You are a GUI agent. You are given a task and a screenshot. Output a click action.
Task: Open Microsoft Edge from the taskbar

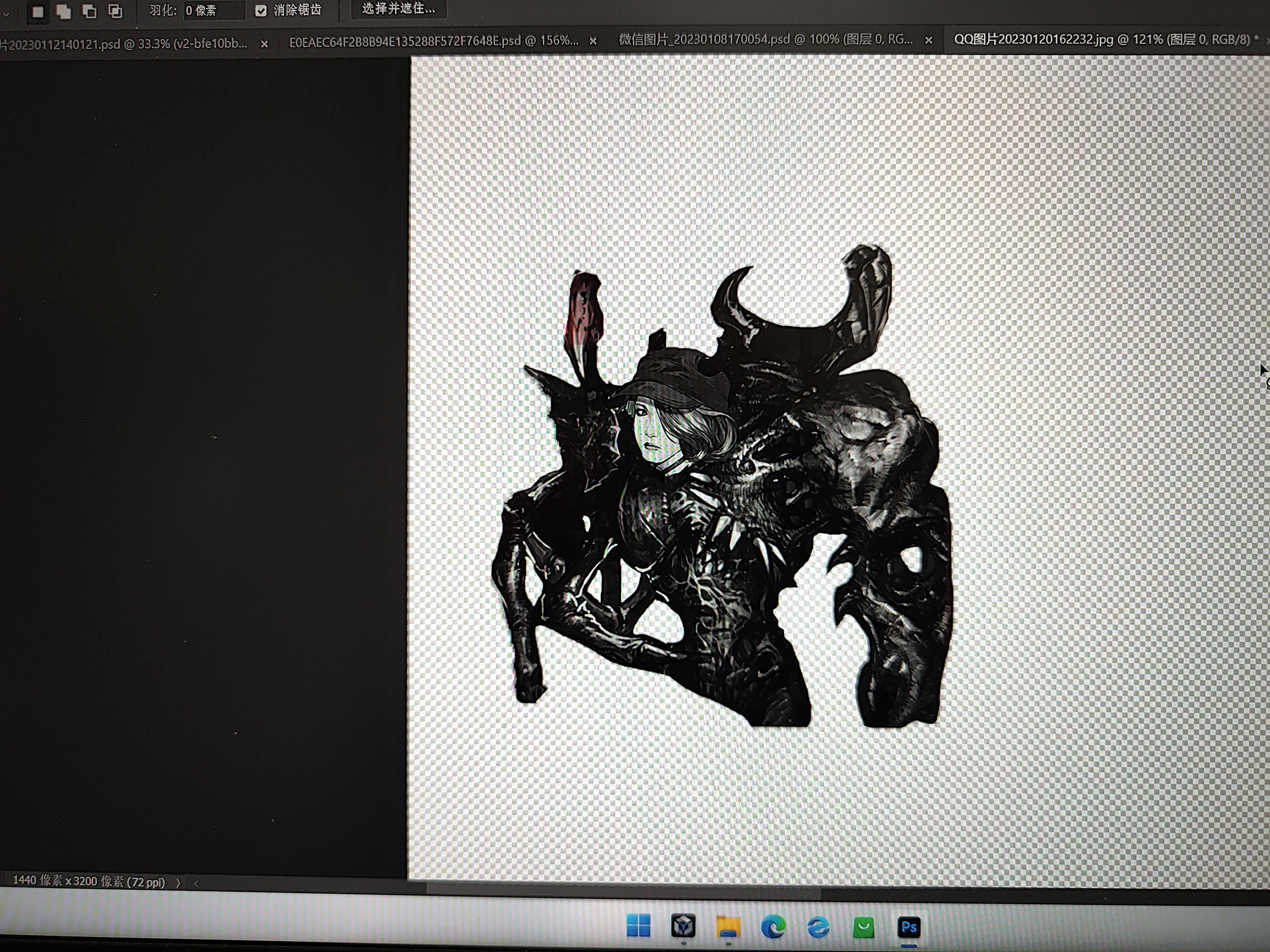coord(773,927)
